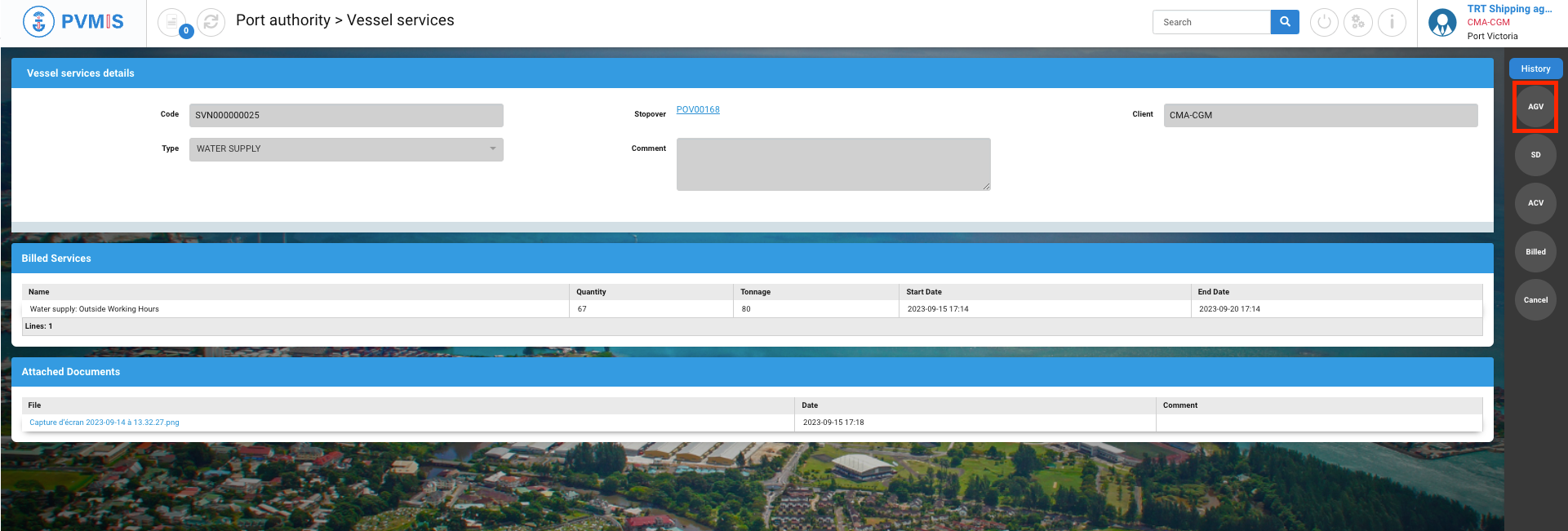
Task: Open the settings gears icon
Action: pos(1358,22)
